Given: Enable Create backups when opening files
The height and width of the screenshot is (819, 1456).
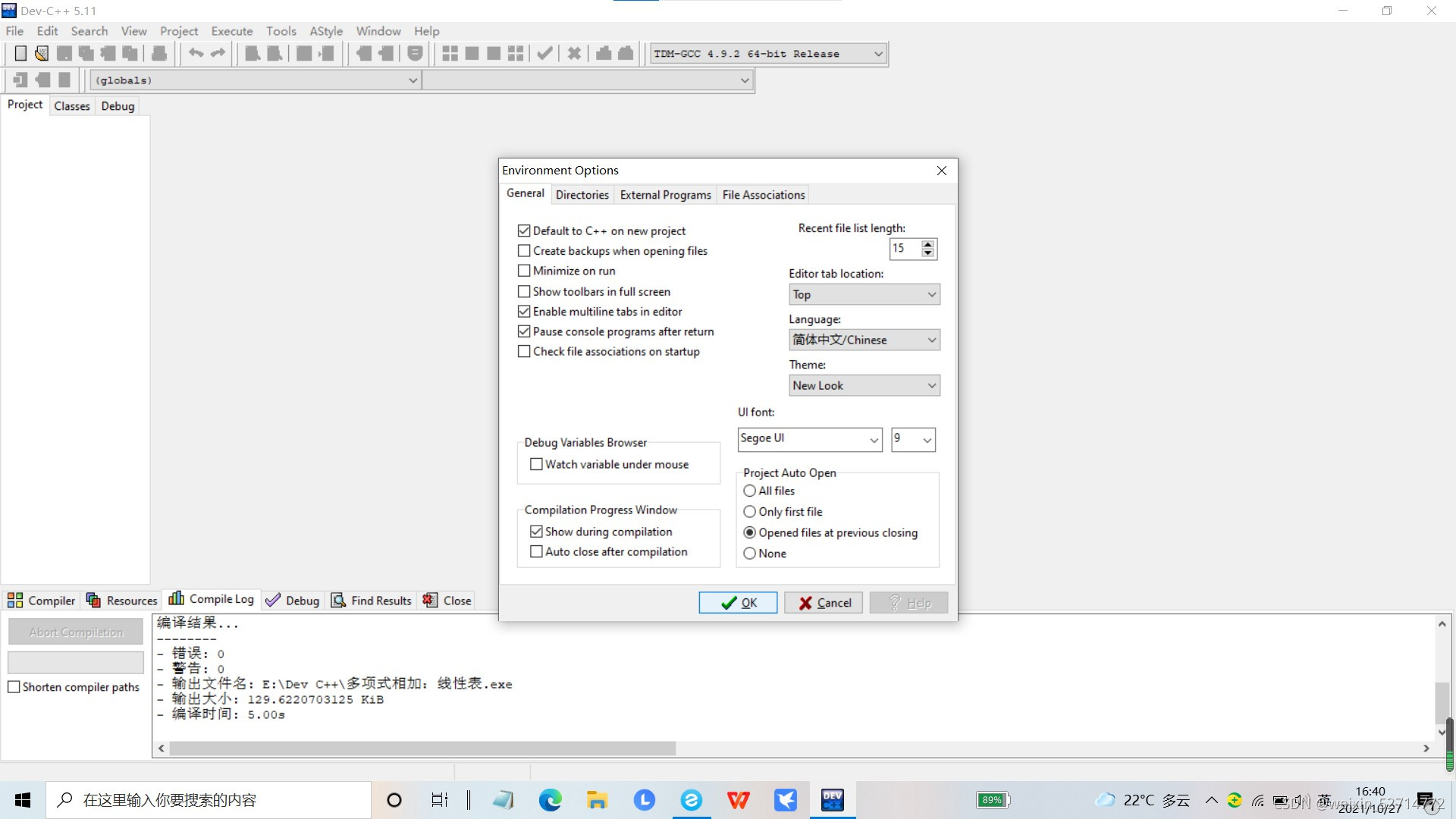Looking at the screenshot, I should click(x=524, y=251).
